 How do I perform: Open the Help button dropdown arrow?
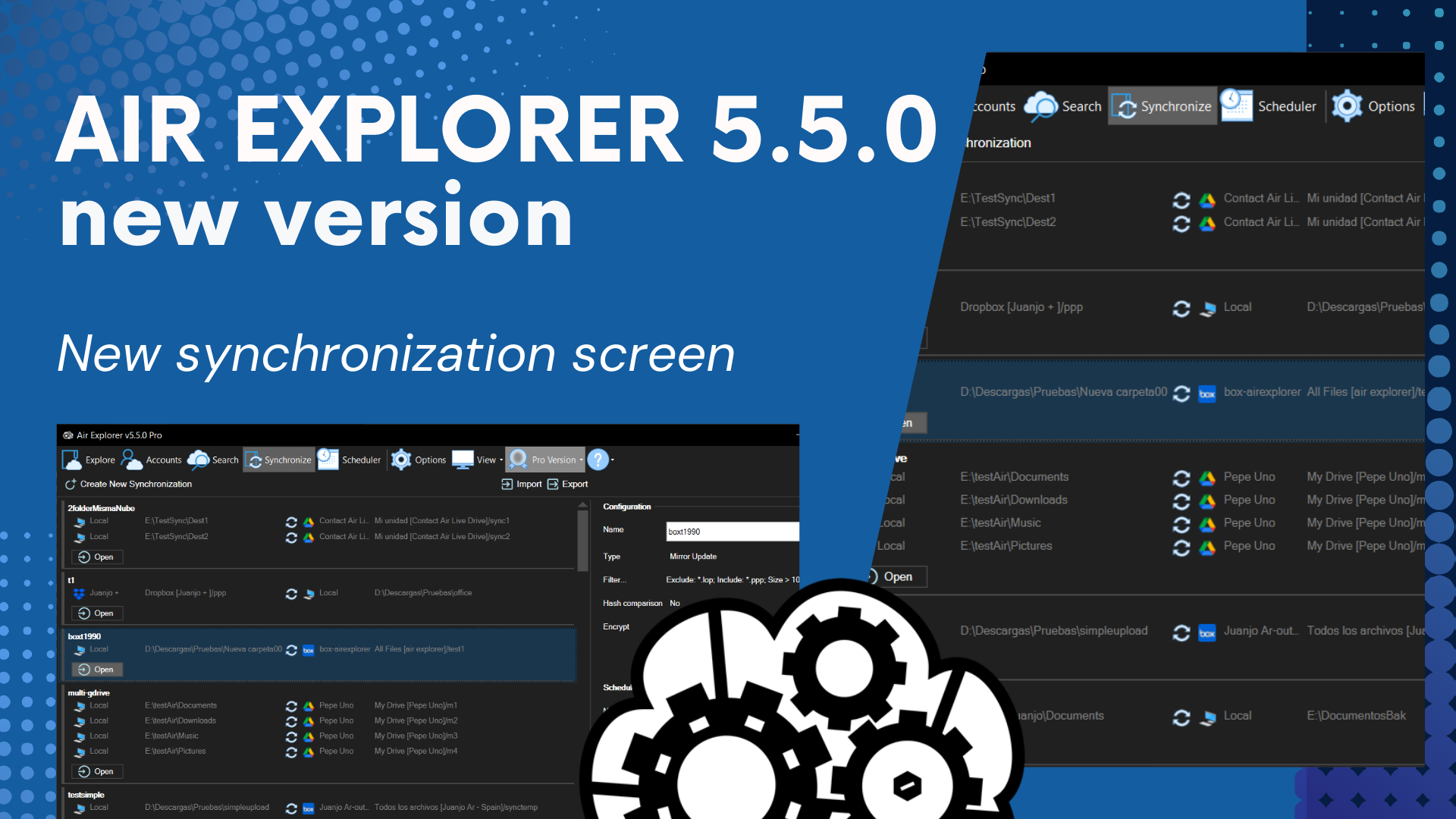(611, 460)
